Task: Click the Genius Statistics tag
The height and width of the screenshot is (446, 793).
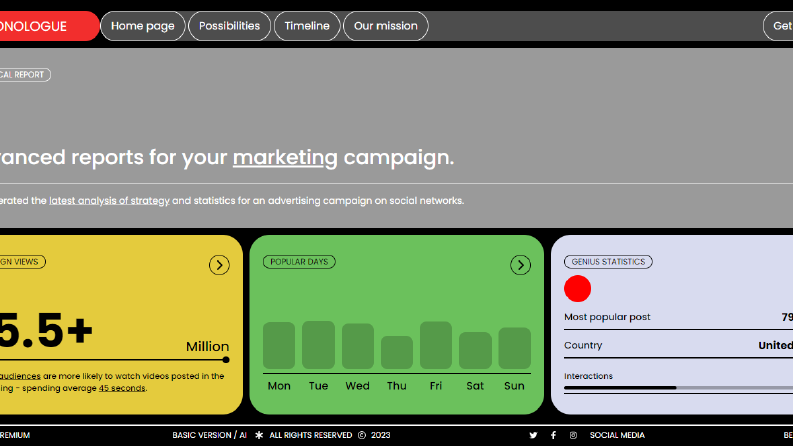Action: [608, 262]
